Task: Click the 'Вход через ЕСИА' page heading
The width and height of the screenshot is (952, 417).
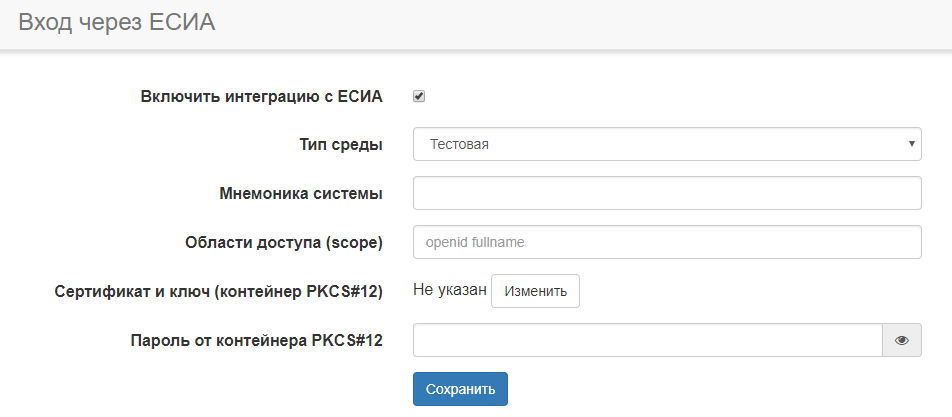Action: coord(117,22)
